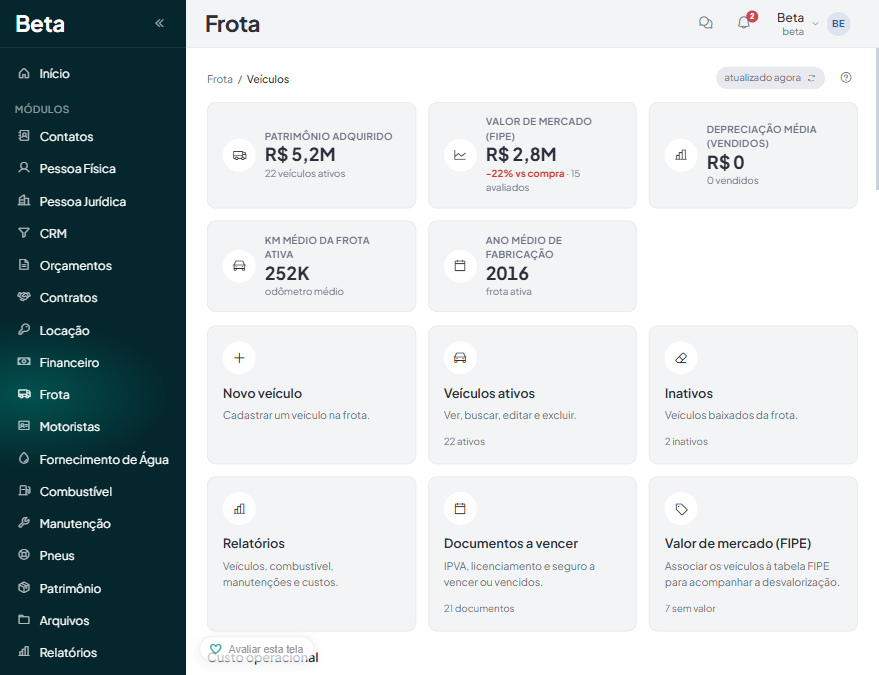
Task: Click the BE user avatar
Action: tap(838, 24)
